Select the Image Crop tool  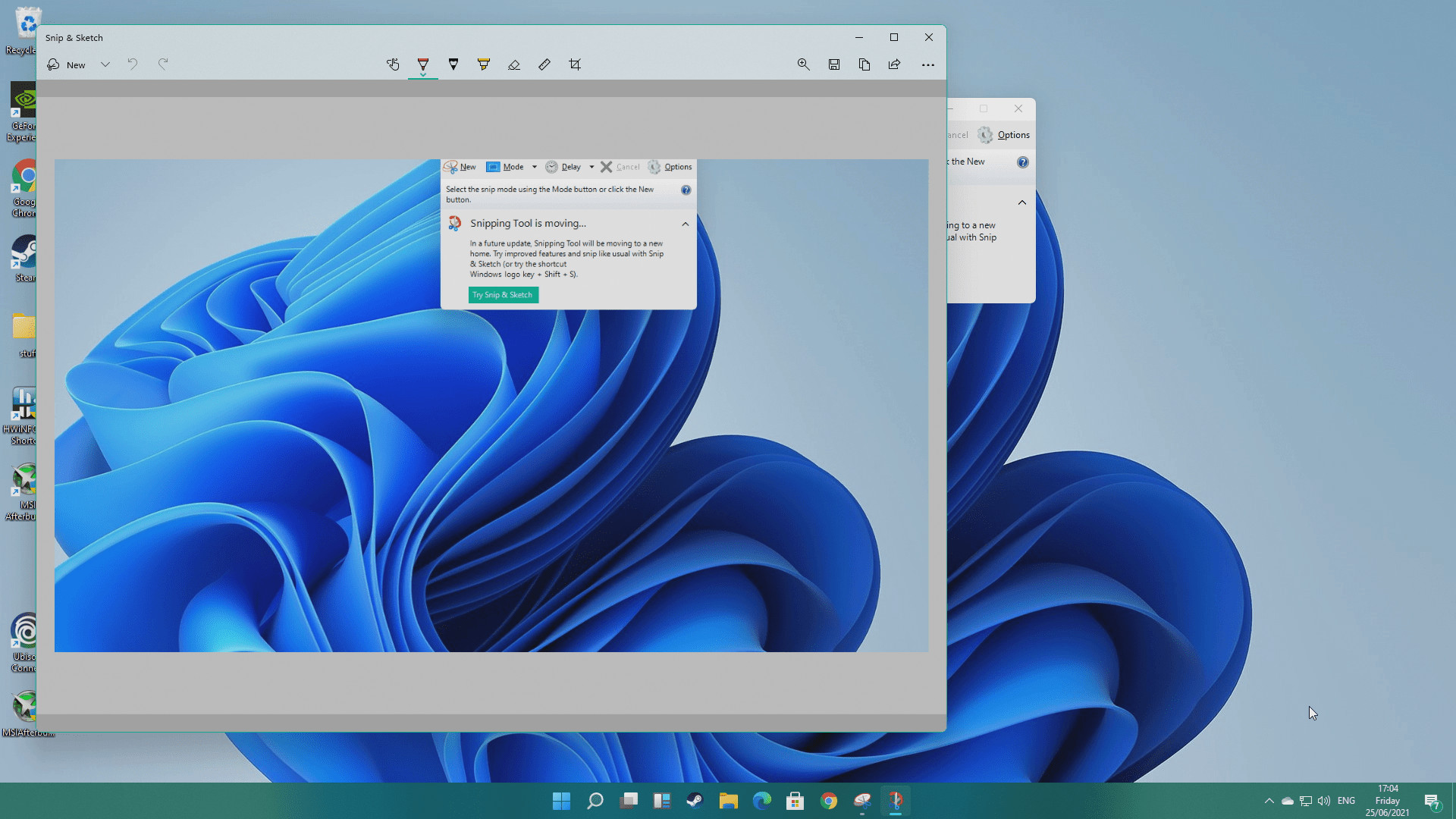point(575,65)
